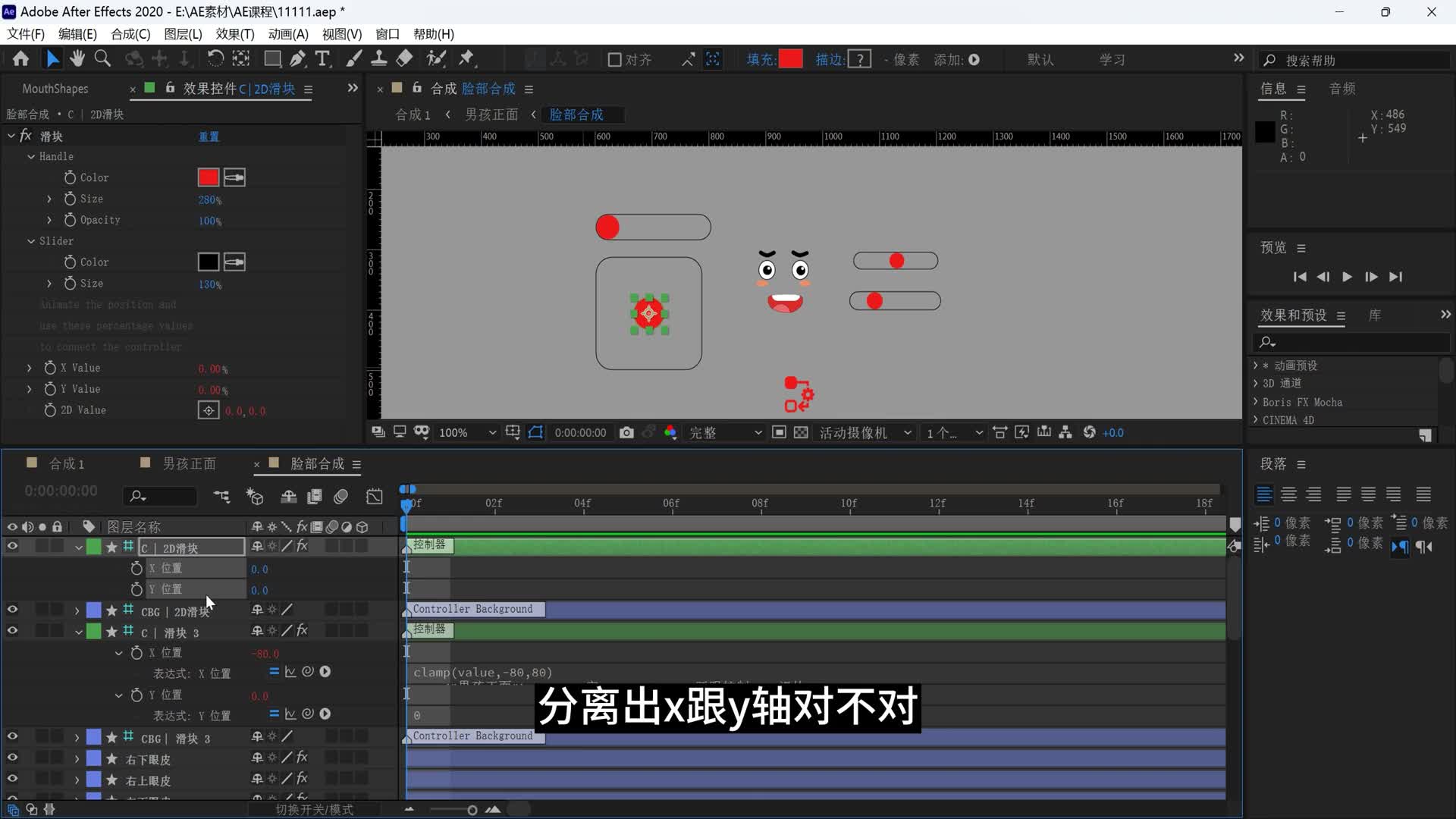Open the 文件(F) menu
This screenshot has width=1456, height=819.
(x=26, y=34)
